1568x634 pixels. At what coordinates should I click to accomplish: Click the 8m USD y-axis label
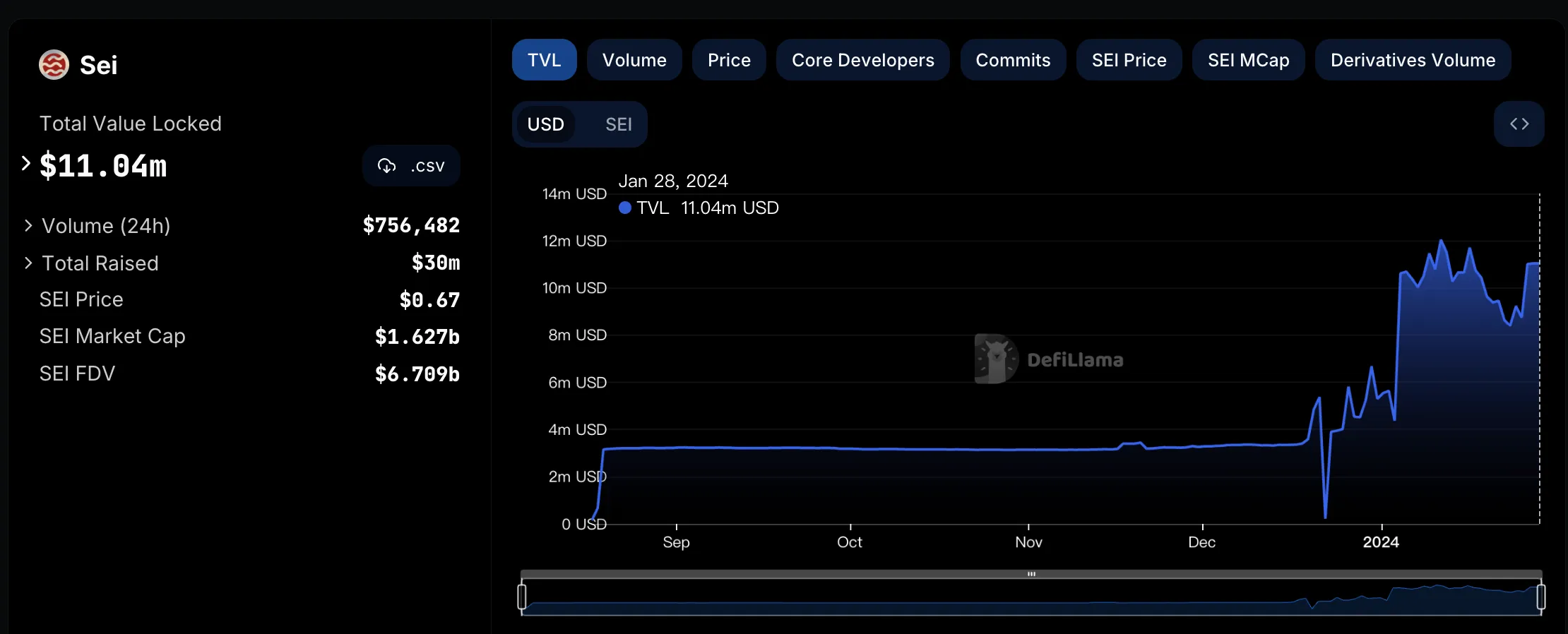click(x=578, y=335)
